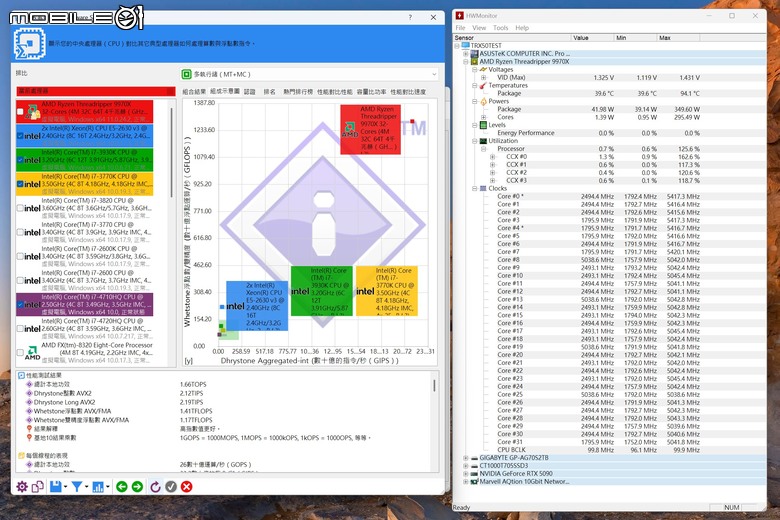Open filter icon dropdown arrow
This screenshot has height=520, width=780.
point(87,487)
